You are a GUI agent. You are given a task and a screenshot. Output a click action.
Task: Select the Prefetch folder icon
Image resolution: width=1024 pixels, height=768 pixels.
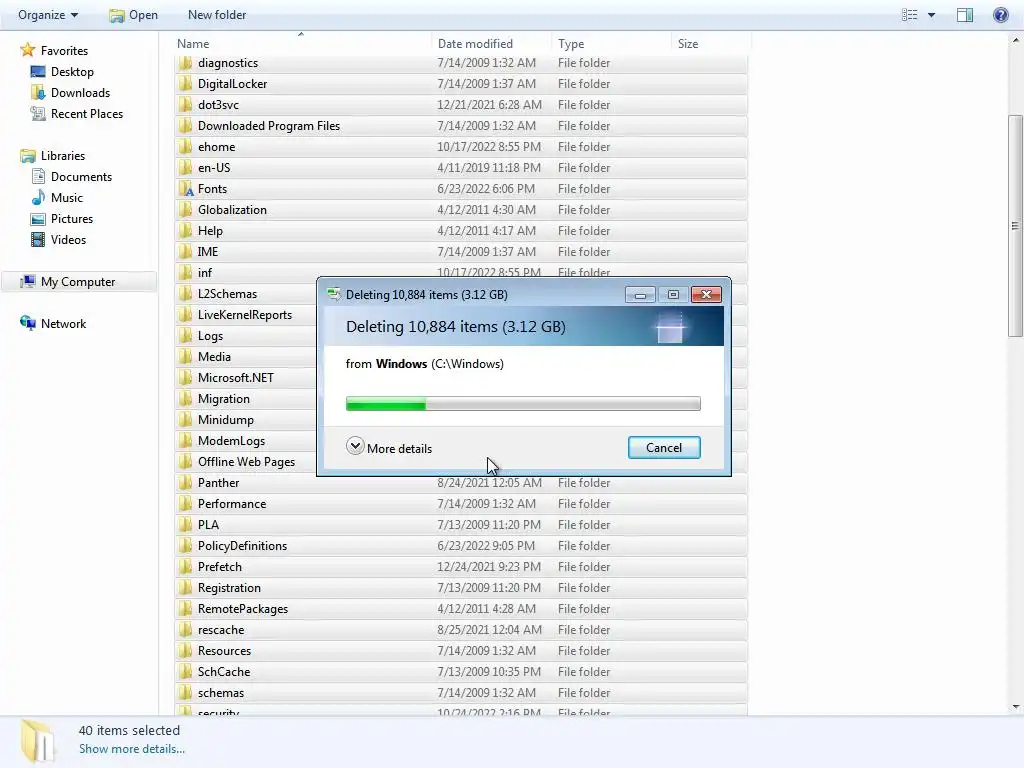click(x=185, y=566)
